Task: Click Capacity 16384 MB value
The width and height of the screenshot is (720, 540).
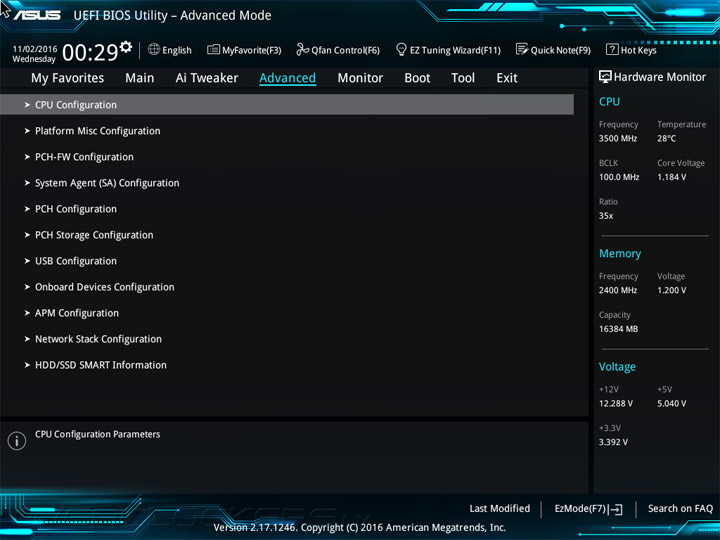Action: point(618,329)
